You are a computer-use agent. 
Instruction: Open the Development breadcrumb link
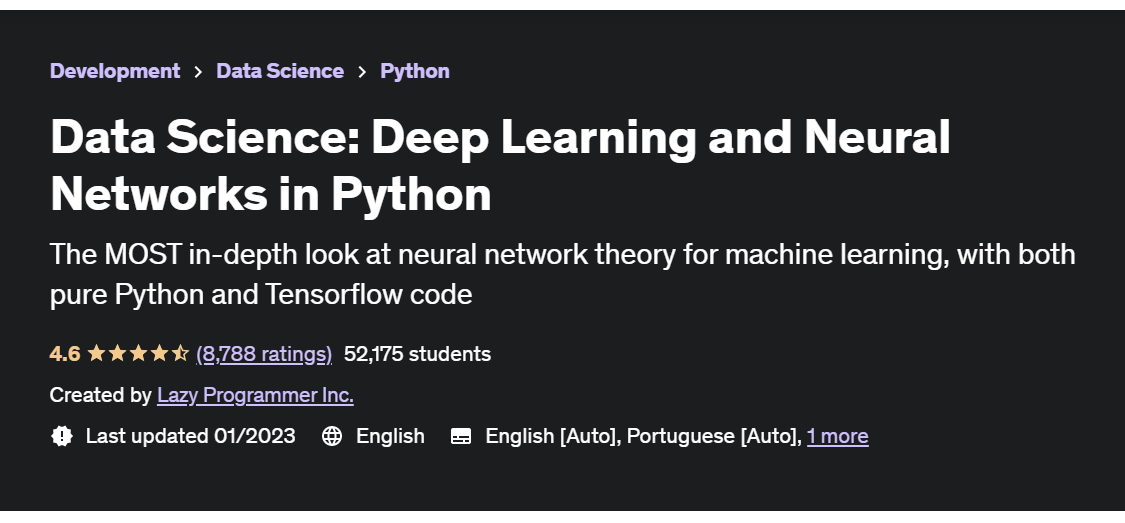115,71
